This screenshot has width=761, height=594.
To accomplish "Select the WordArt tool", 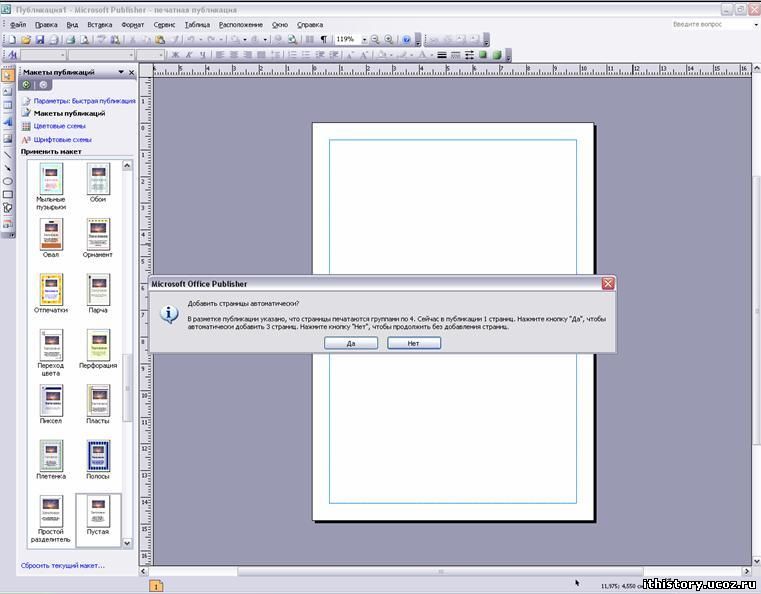I will pos(7,121).
